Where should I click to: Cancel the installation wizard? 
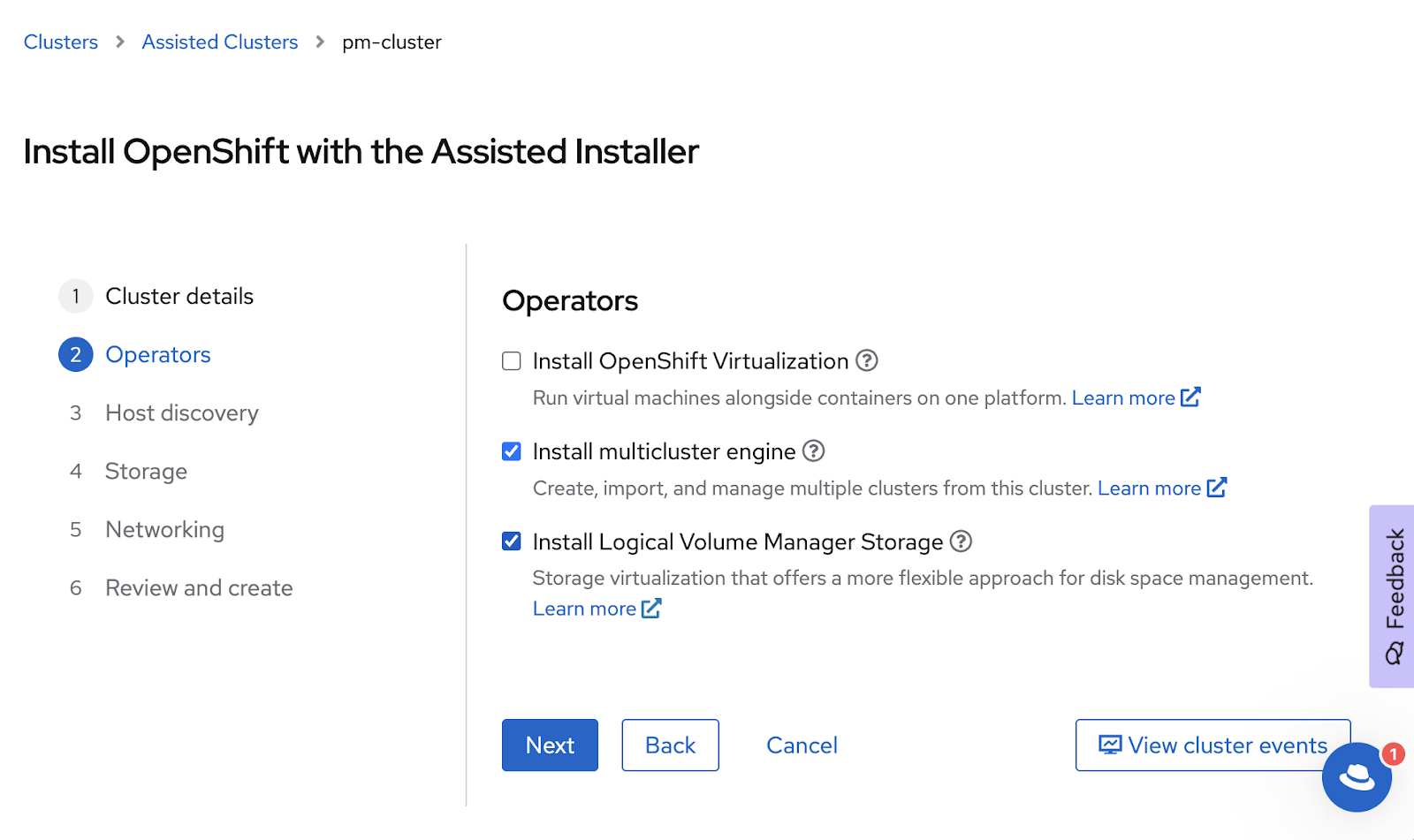(x=801, y=745)
